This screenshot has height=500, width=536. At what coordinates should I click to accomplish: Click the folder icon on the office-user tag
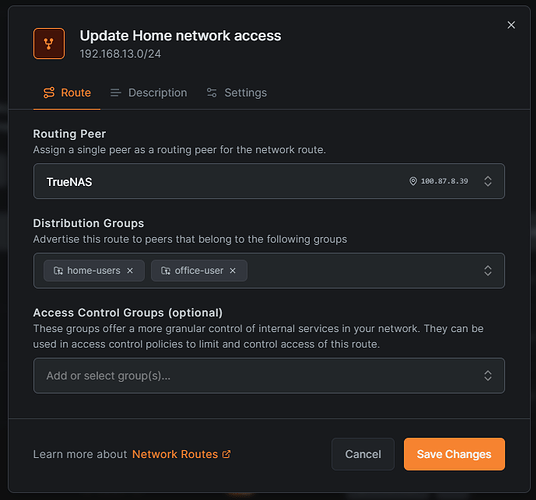(165, 271)
